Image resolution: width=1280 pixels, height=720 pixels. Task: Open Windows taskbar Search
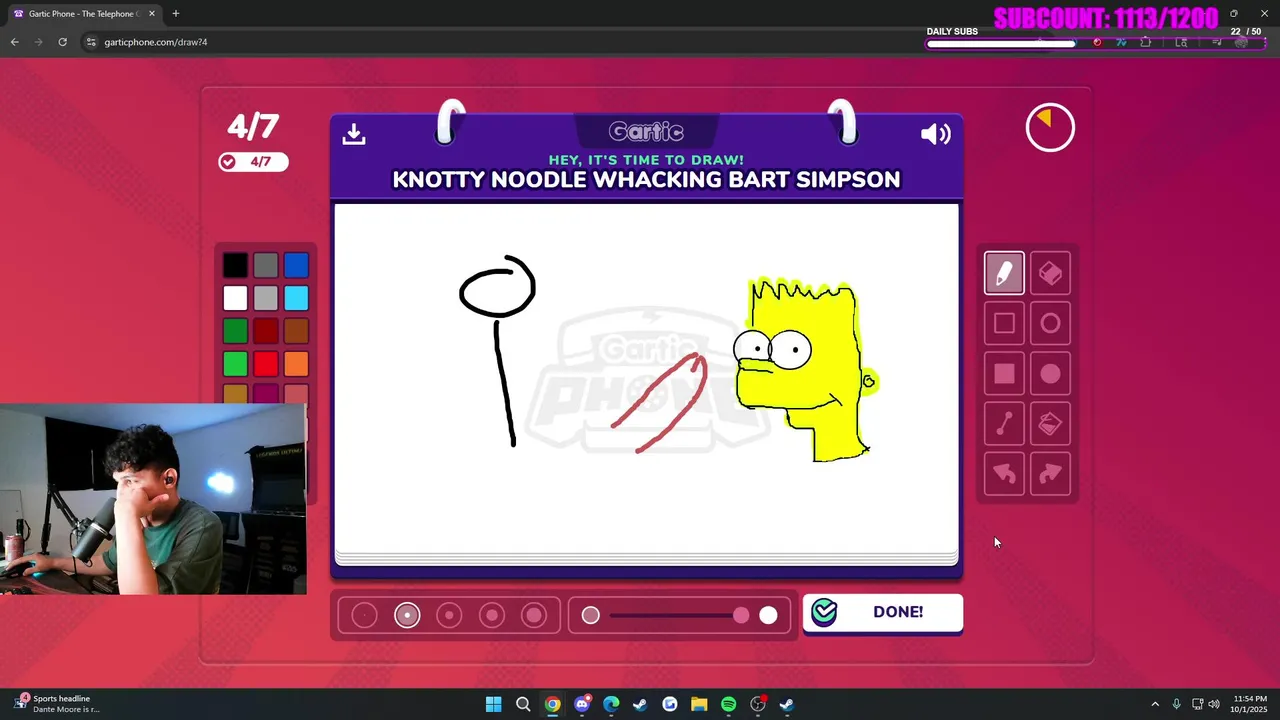523,704
